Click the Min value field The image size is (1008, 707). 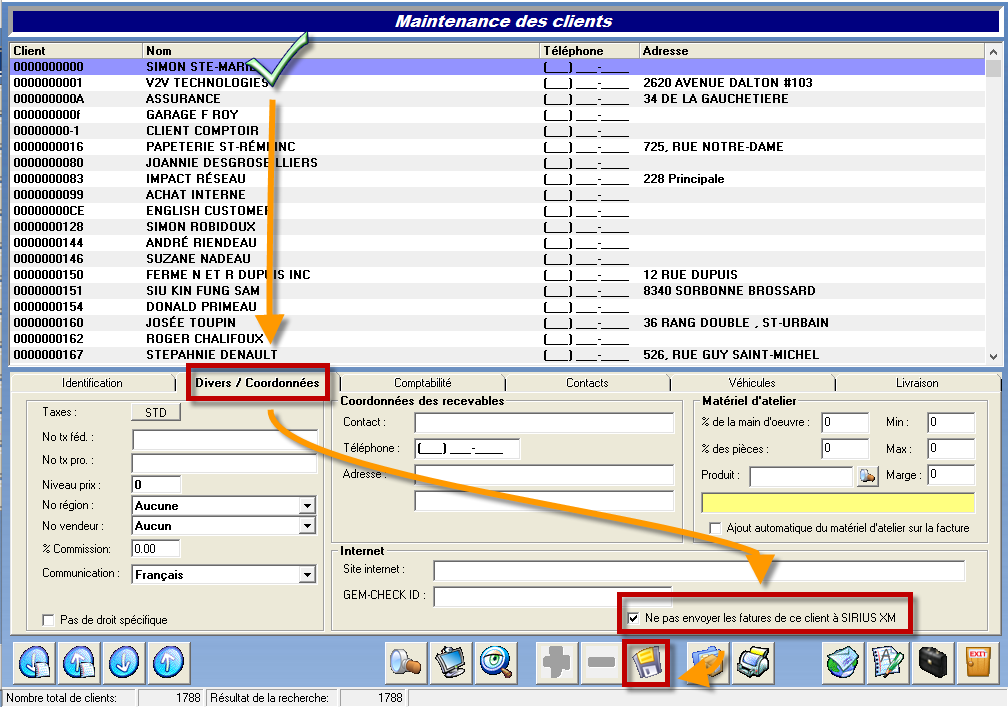[951, 423]
